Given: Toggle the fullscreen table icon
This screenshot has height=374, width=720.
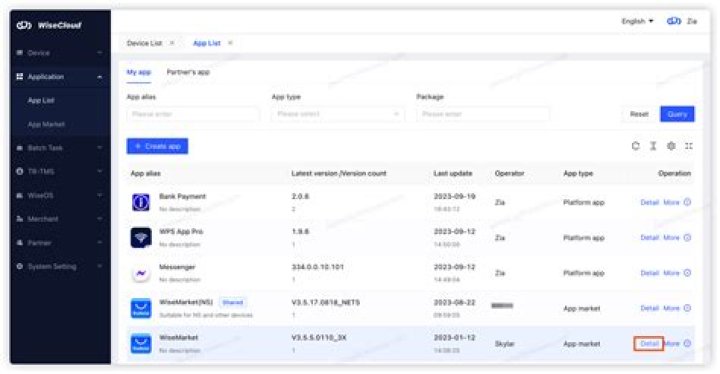Looking at the screenshot, I should tap(689, 146).
